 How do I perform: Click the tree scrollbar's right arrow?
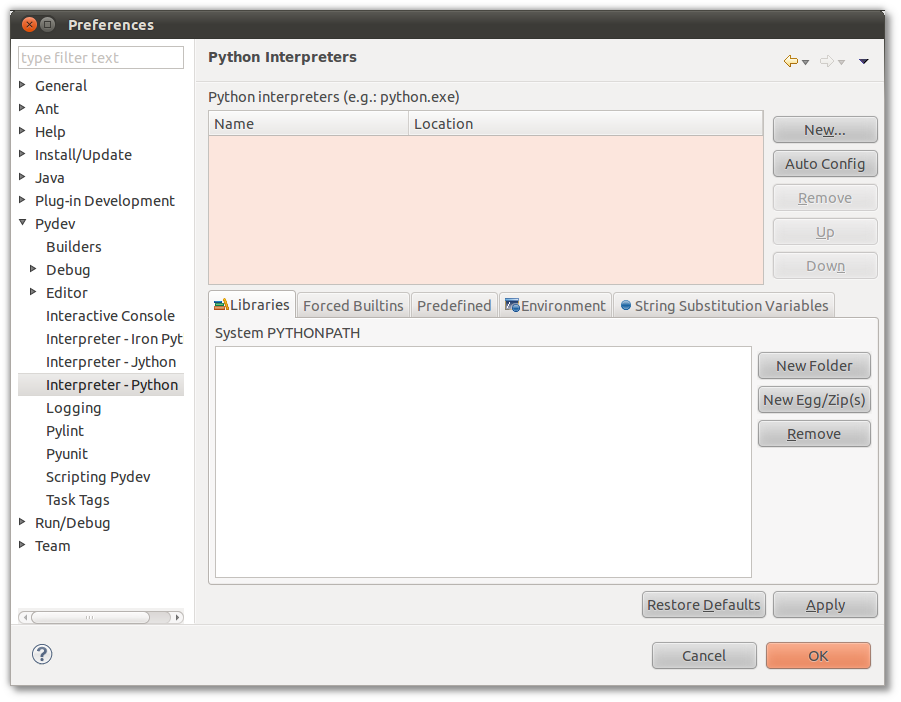click(x=177, y=617)
